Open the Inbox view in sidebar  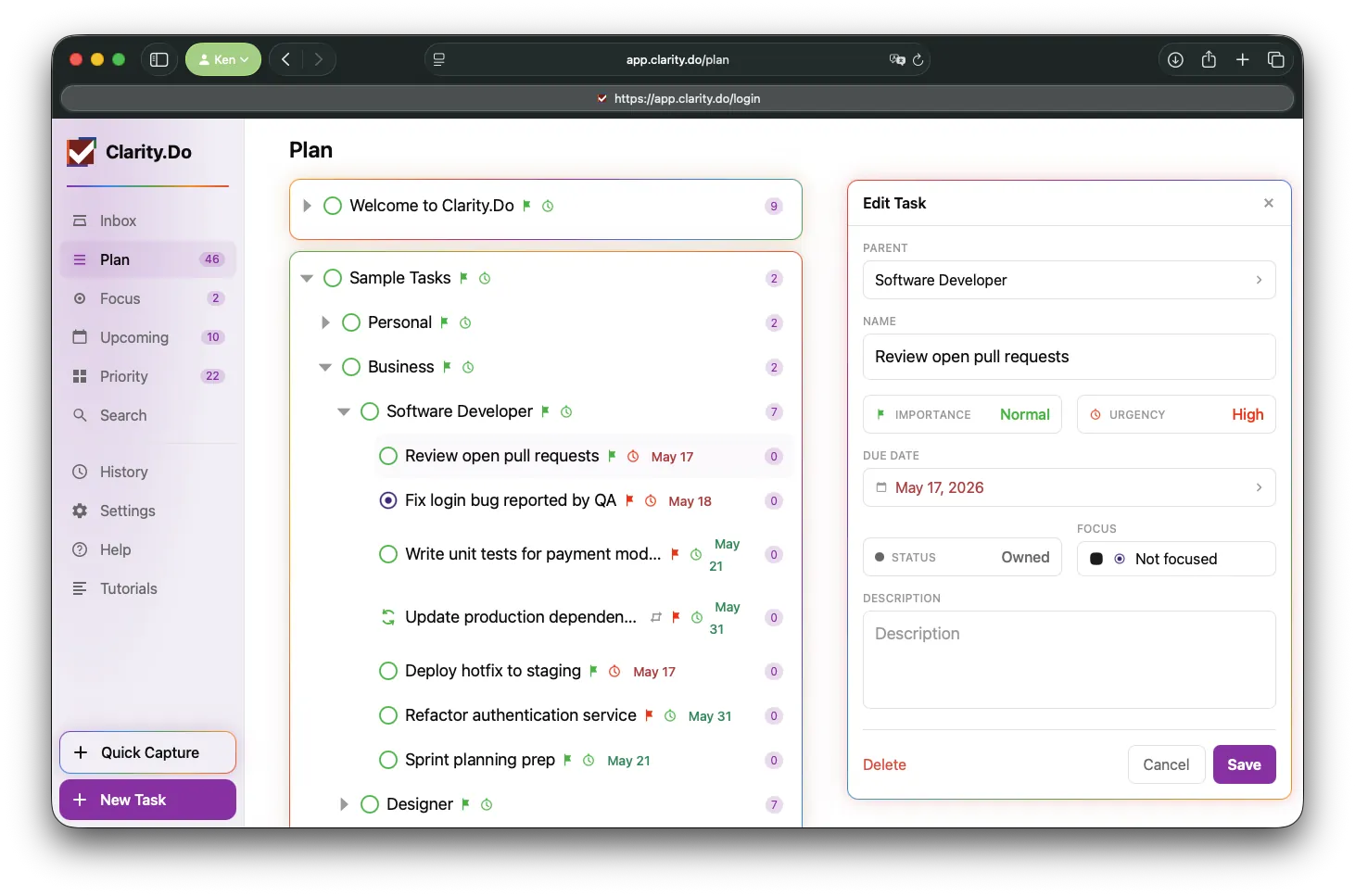point(147,221)
